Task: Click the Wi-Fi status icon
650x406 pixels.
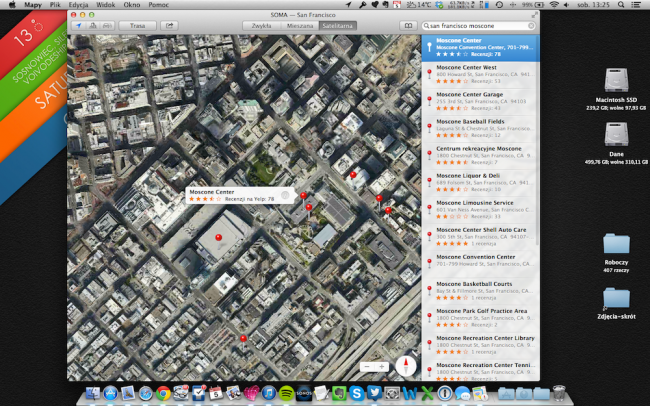Action: pyautogui.click(x=554, y=5)
